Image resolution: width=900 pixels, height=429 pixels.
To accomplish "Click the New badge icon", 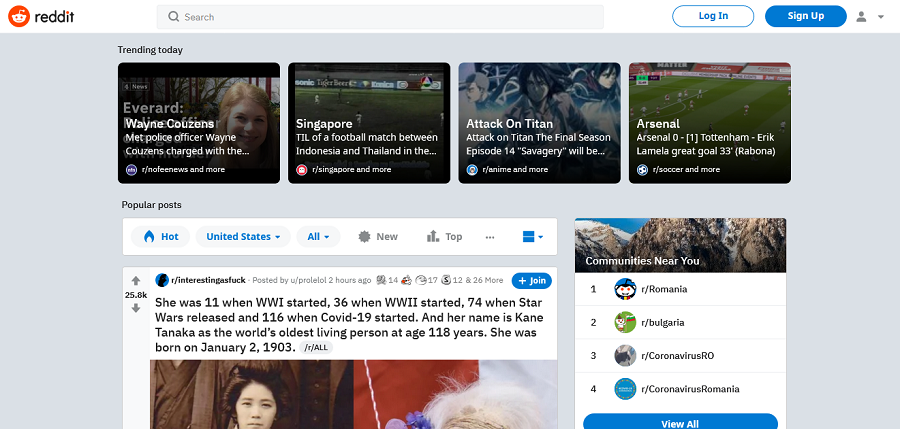I will pos(364,237).
